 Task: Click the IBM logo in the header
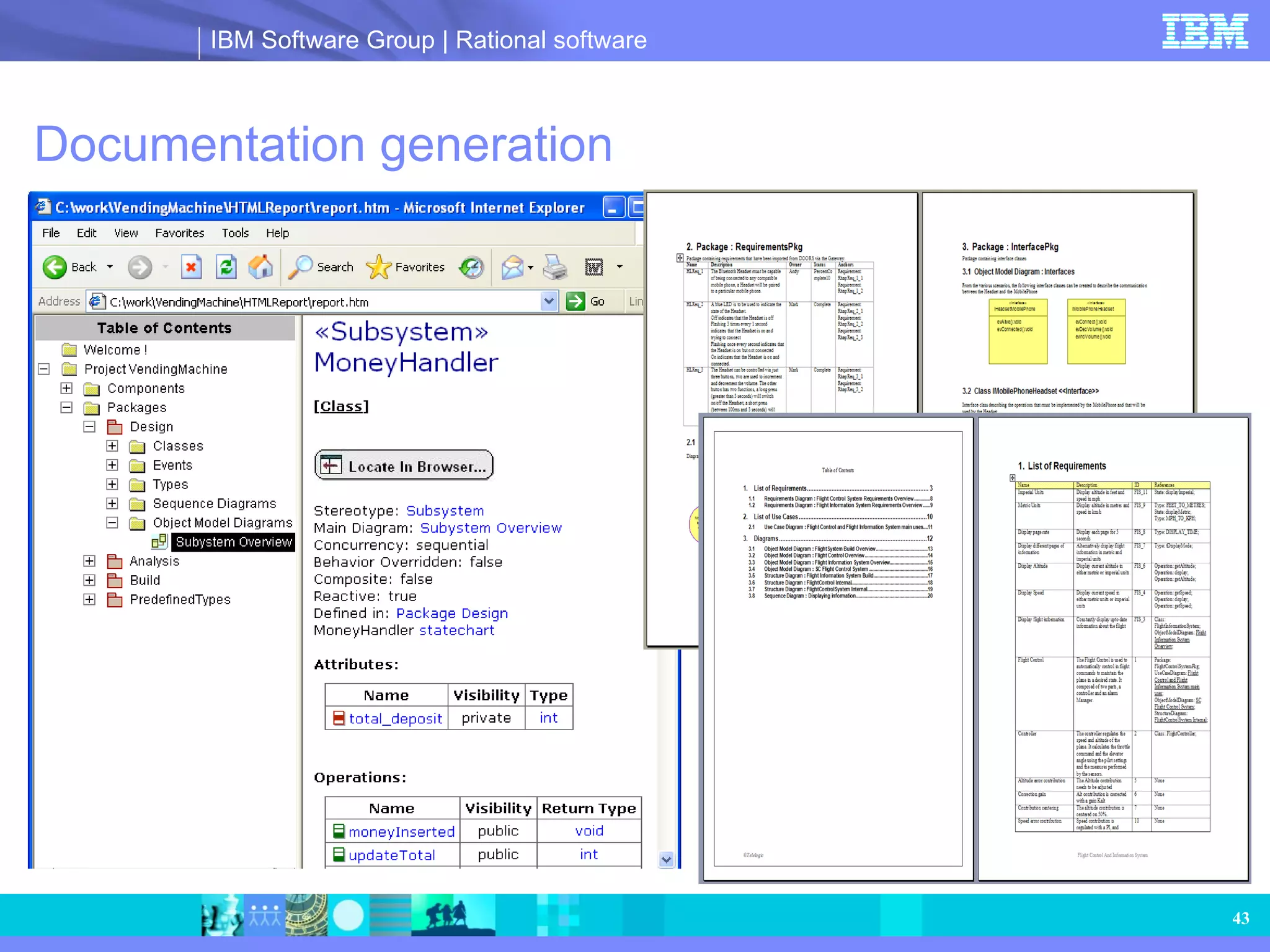point(1205,31)
